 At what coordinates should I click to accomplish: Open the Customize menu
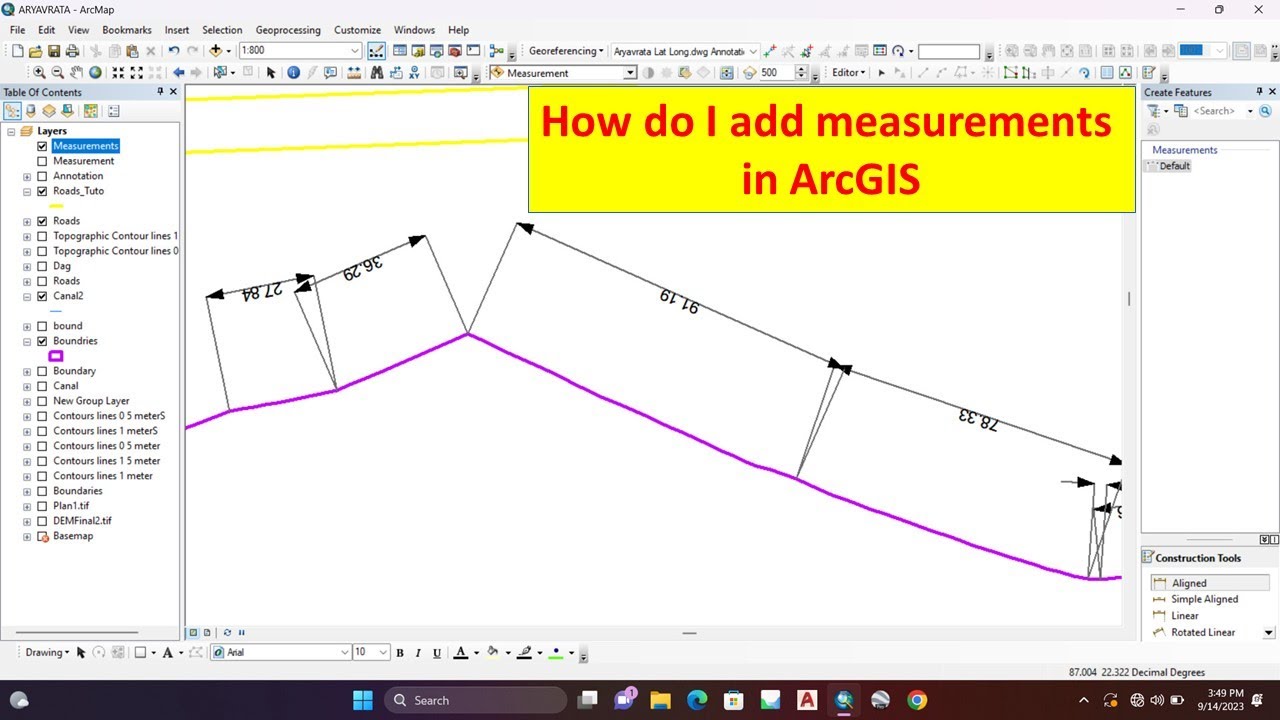tap(357, 30)
